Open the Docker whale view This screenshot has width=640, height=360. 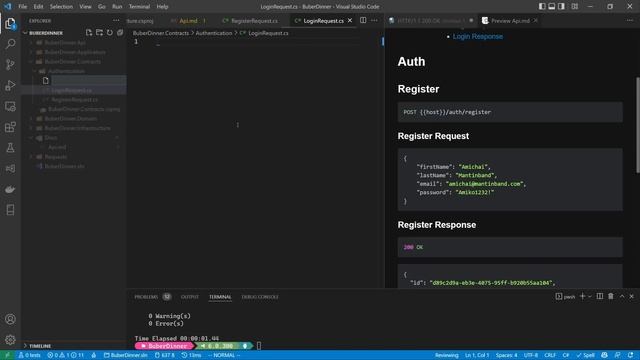pyautogui.click(x=10, y=189)
